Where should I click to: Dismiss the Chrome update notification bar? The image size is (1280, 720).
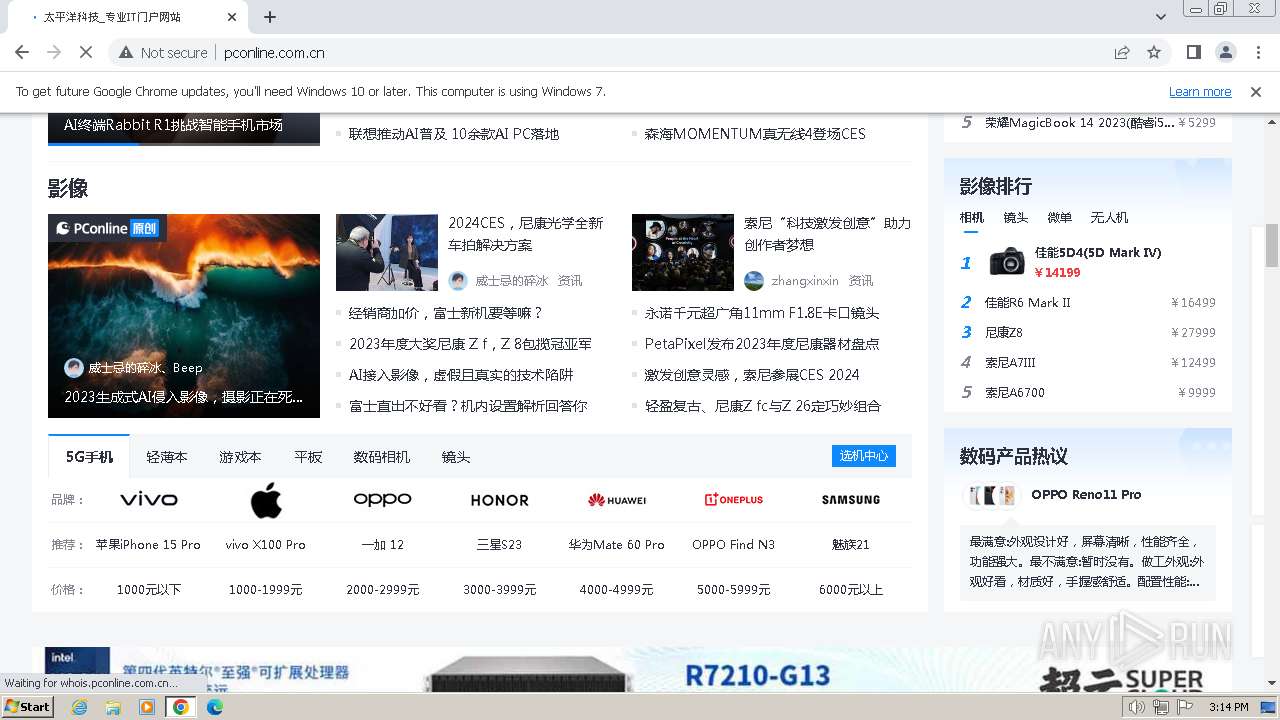point(1256,91)
